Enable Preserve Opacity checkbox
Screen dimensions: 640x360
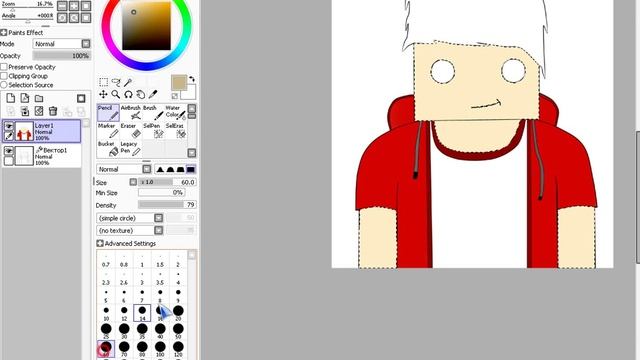(4, 67)
